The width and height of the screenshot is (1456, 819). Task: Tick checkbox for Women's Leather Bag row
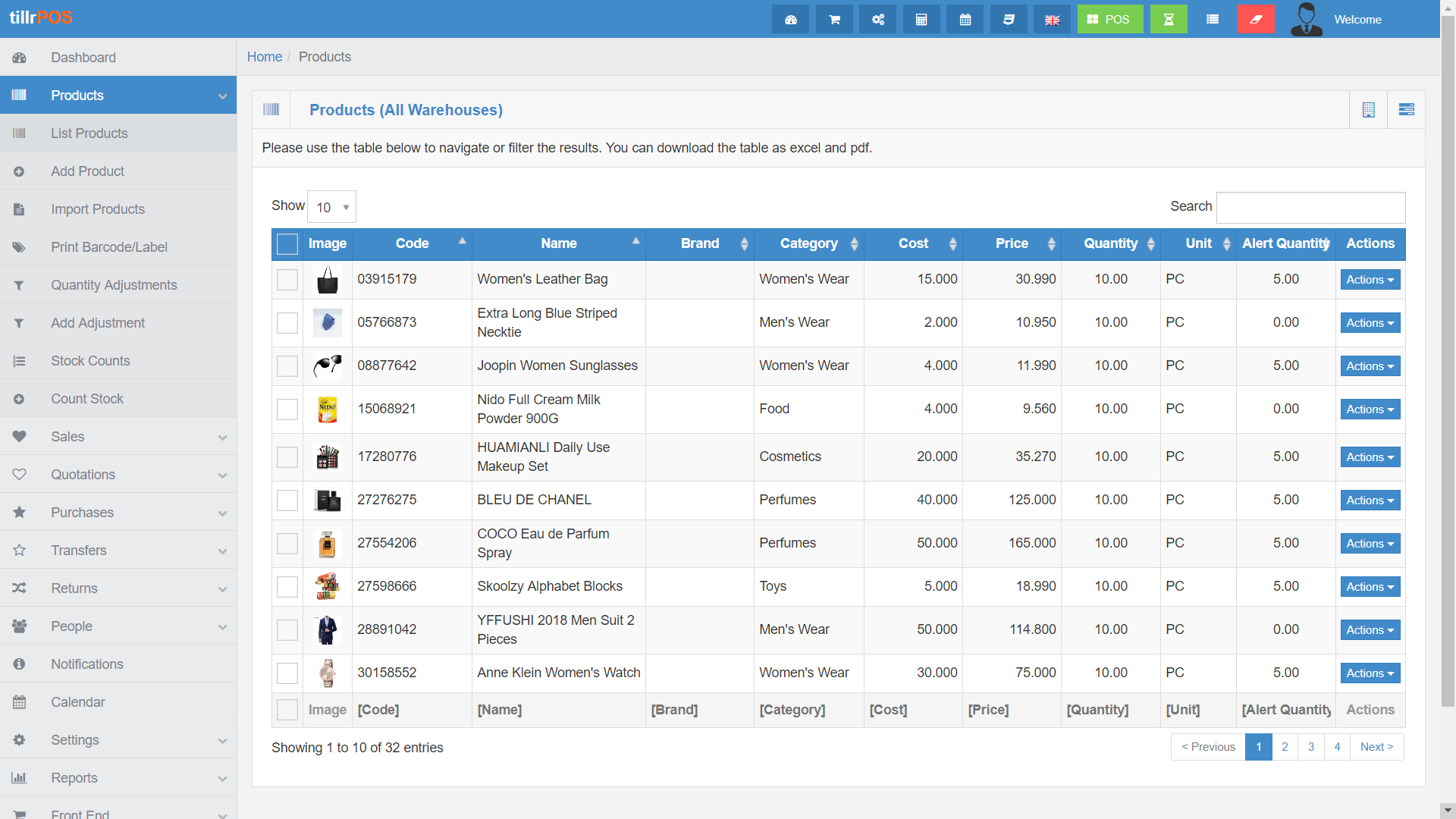coord(287,280)
